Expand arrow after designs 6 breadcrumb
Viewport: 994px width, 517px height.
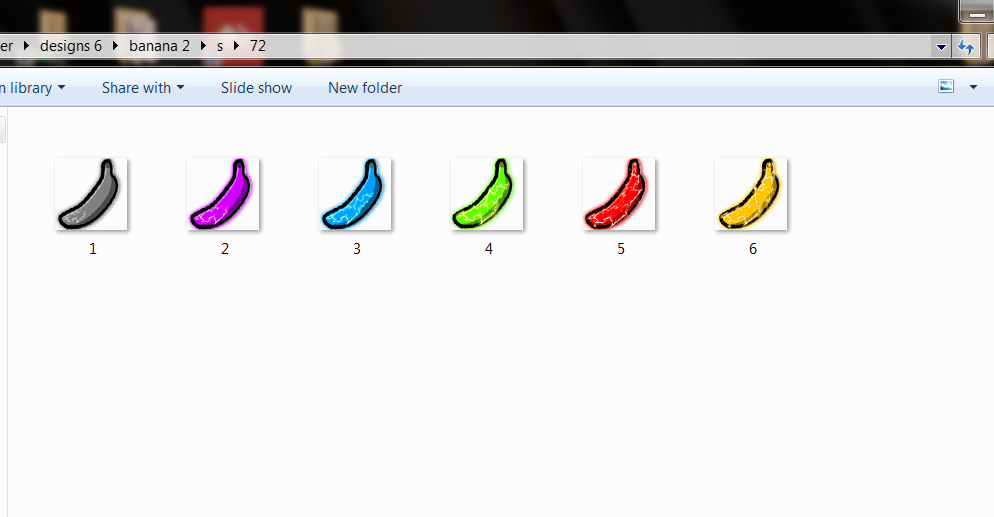[x=115, y=46]
